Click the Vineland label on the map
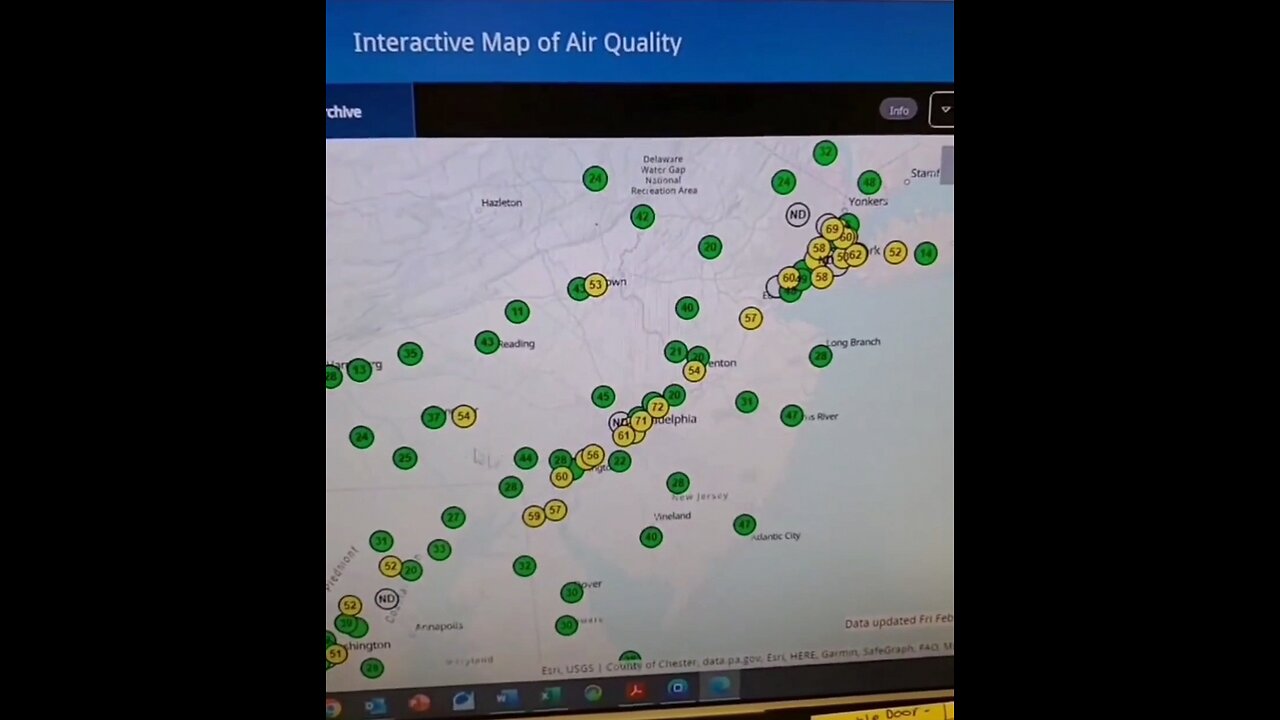Viewport: 1280px width, 720px height. tap(672, 516)
